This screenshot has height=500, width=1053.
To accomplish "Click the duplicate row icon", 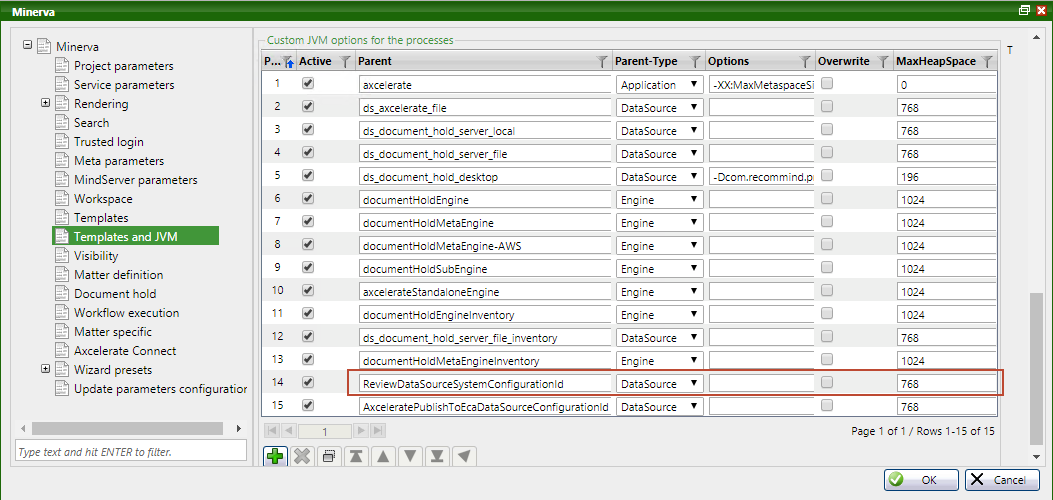I will (329, 456).
